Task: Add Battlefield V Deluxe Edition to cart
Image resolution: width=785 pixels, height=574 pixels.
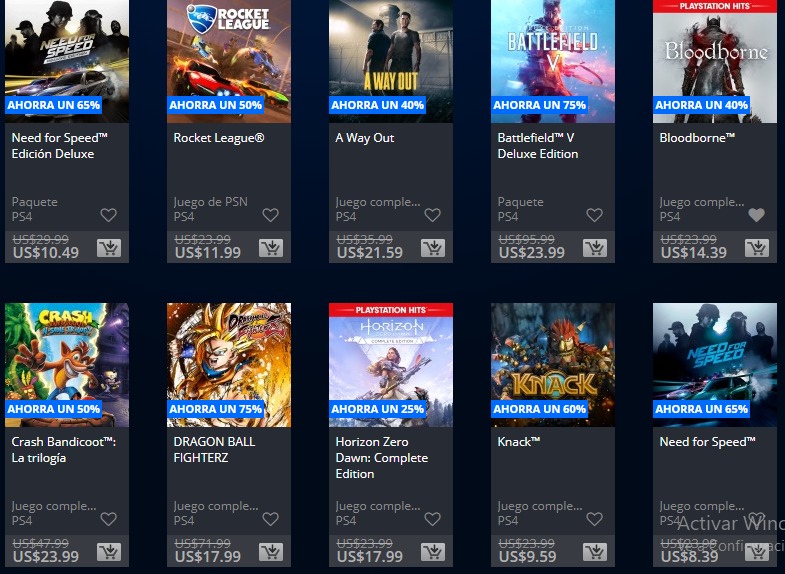Action: pyautogui.click(x=594, y=249)
